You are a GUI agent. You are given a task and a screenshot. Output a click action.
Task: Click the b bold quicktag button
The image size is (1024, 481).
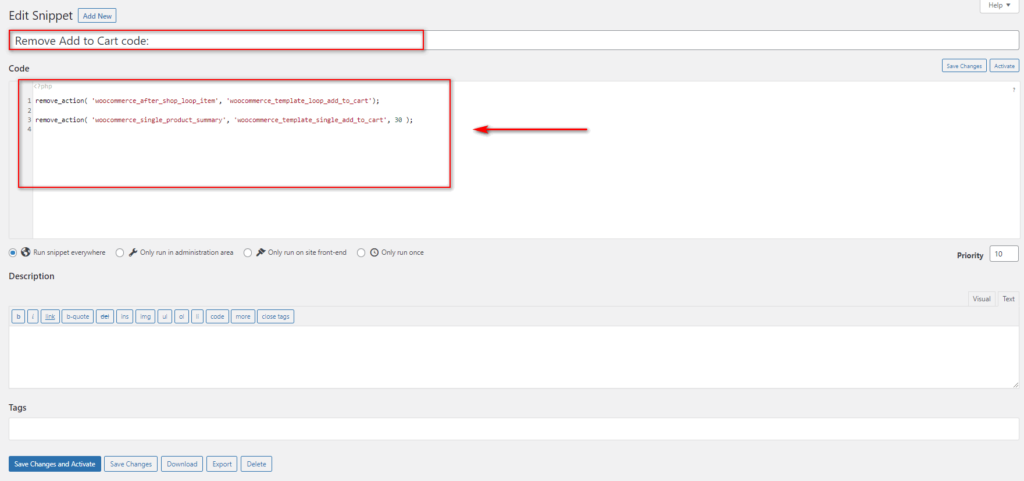(18, 317)
